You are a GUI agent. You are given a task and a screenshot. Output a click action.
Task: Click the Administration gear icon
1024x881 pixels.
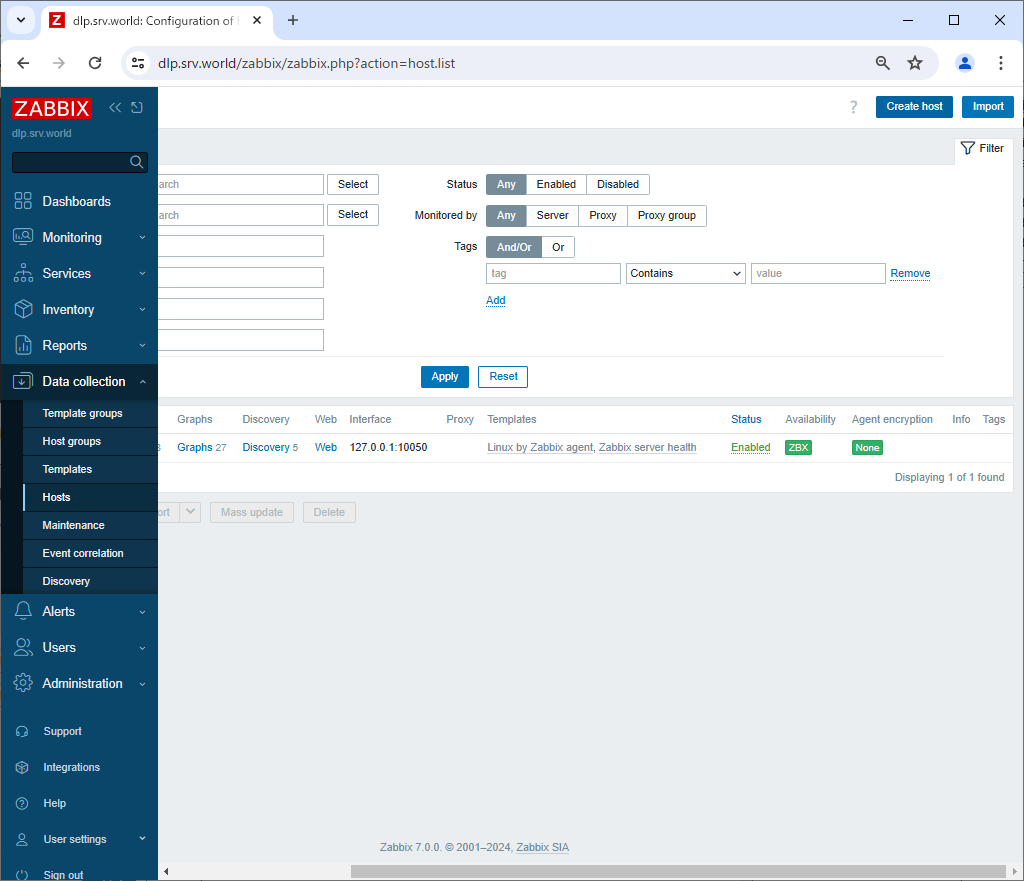pyautogui.click(x=23, y=683)
